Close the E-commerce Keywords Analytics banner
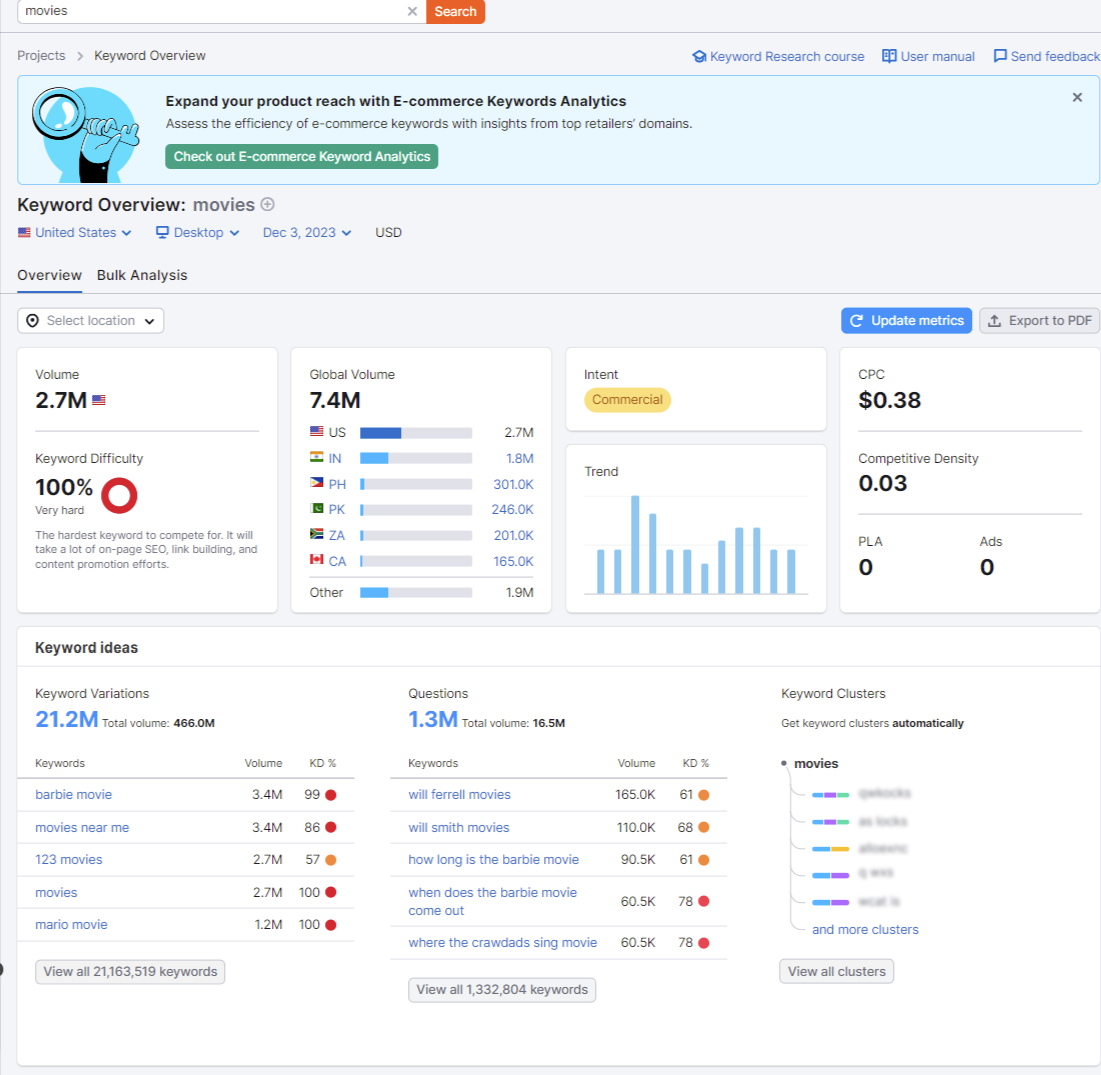The height and width of the screenshot is (1075, 1101). (x=1077, y=97)
